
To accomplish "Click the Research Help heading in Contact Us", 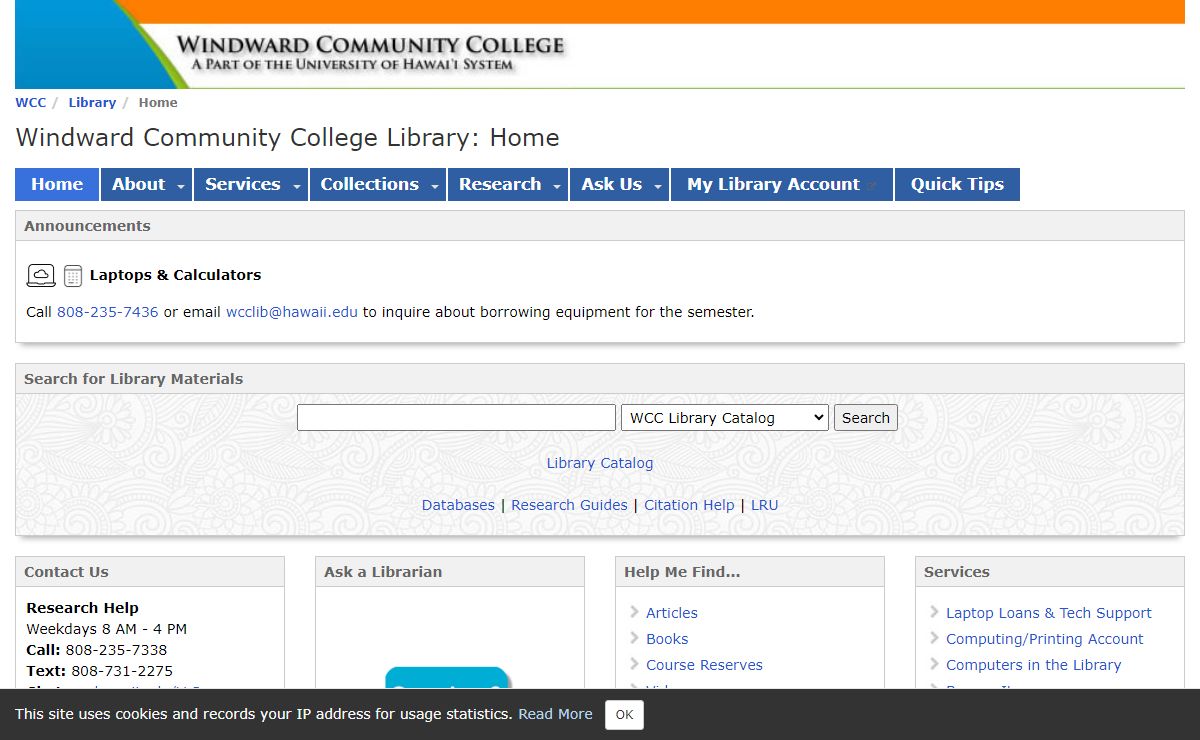I will tap(82, 608).
